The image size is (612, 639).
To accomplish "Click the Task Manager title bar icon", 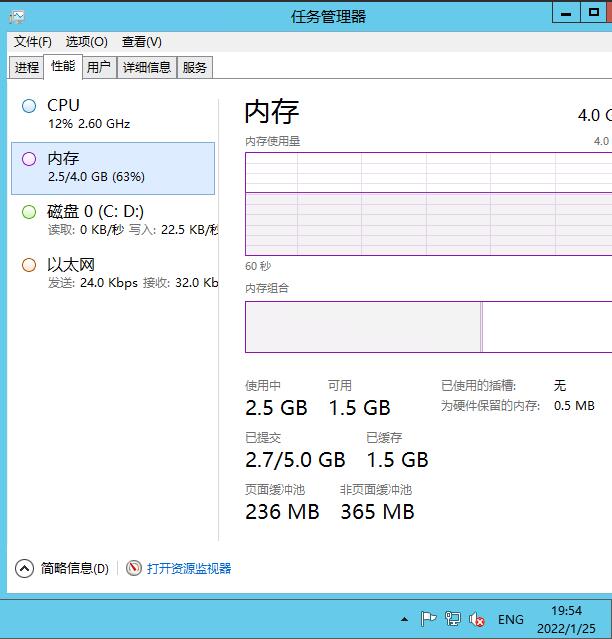I will click(17, 16).
